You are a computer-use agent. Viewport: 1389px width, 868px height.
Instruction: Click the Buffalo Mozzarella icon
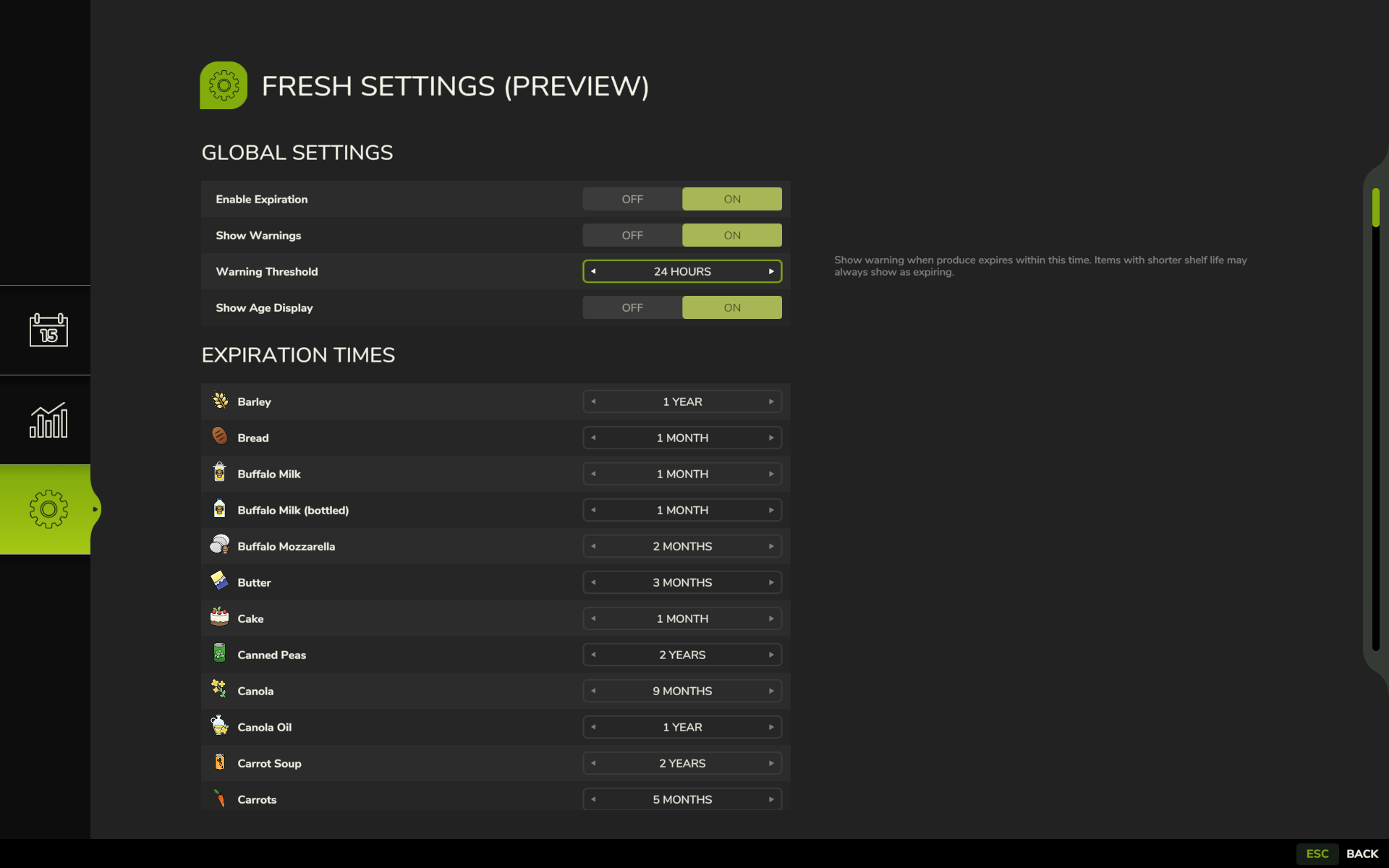point(220,545)
